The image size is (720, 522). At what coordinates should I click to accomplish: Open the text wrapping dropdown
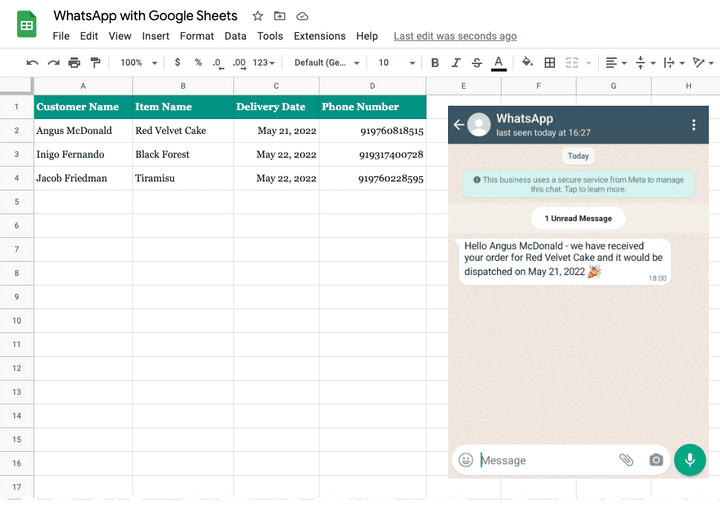(x=674, y=62)
